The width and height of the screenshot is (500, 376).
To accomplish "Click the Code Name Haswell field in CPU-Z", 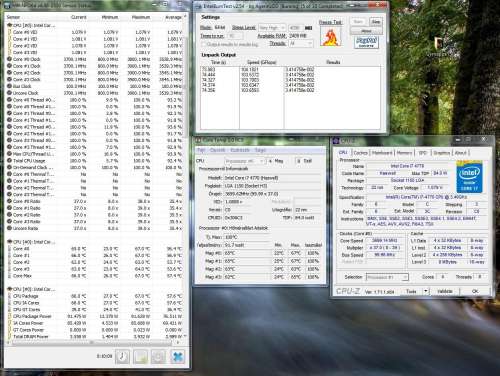I will (x=388, y=173).
